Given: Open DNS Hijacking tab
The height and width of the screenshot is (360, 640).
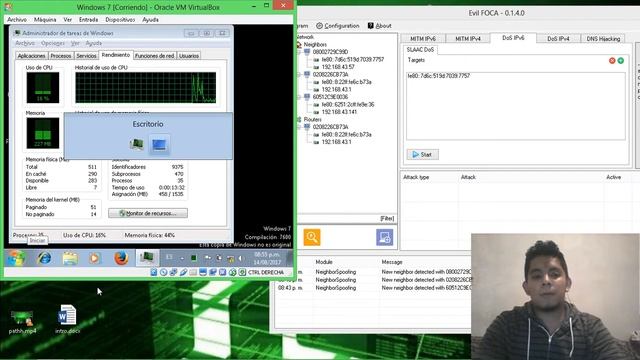Looking at the screenshot, I should pyautogui.click(x=603, y=38).
